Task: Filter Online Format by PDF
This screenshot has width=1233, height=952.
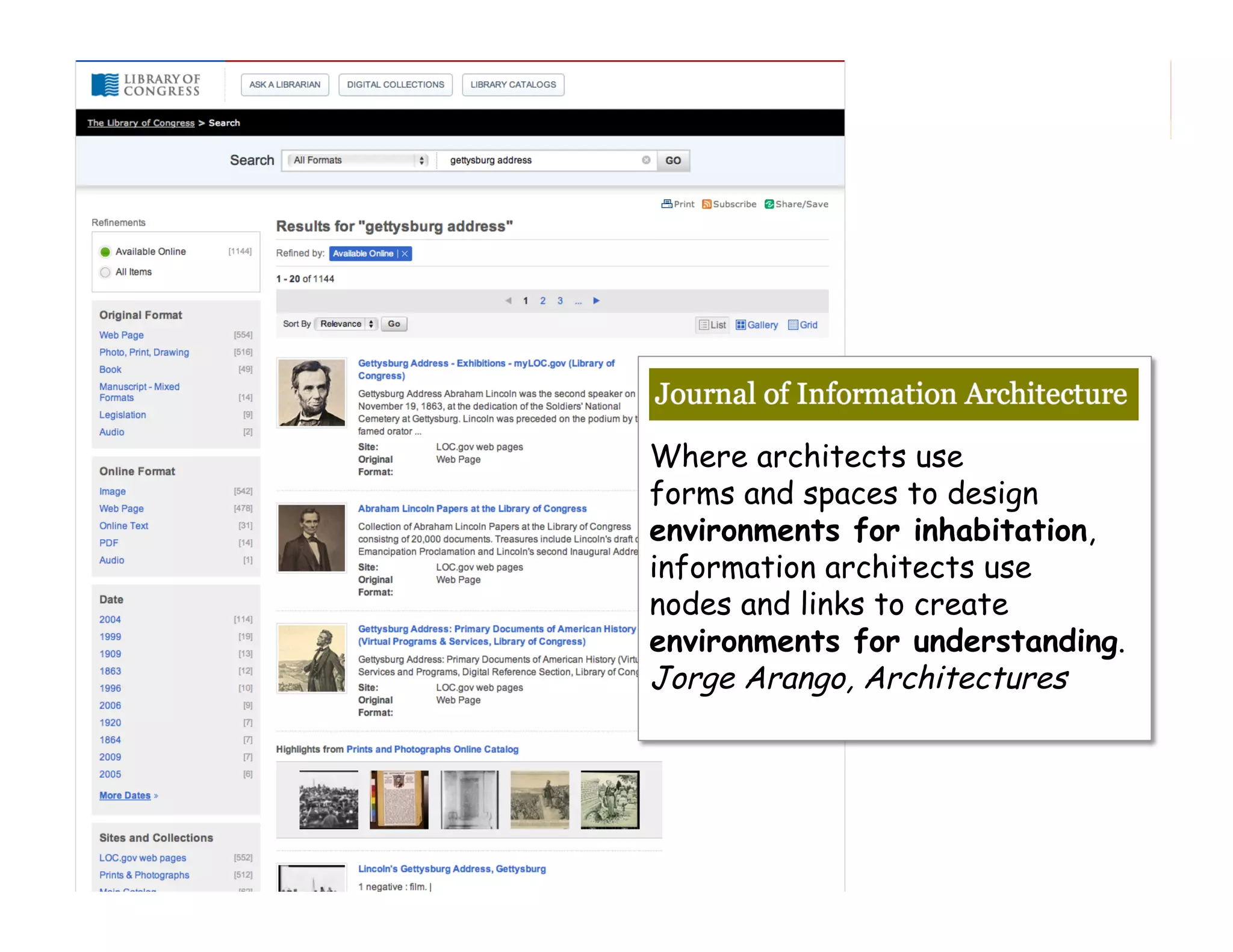Action: pyautogui.click(x=108, y=543)
